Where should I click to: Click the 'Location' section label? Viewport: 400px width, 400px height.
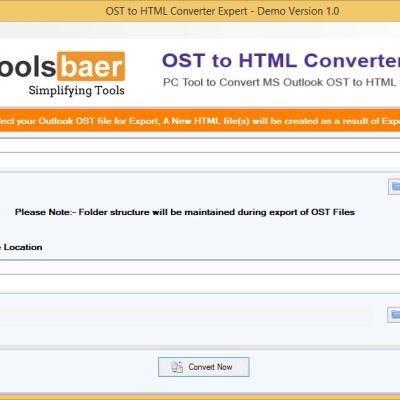[23, 247]
